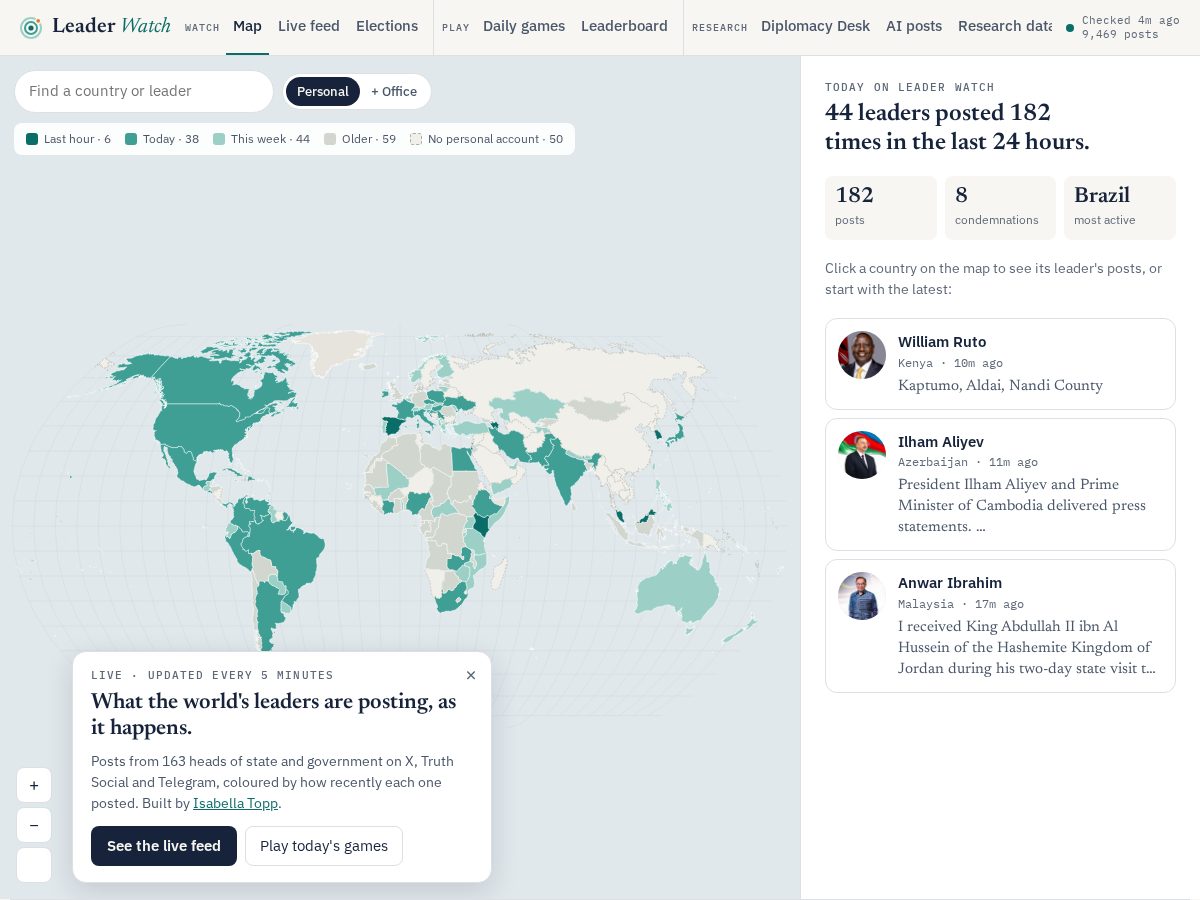
Task: Open William Ruto's latest post text
Action: pyautogui.click(x=1000, y=386)
